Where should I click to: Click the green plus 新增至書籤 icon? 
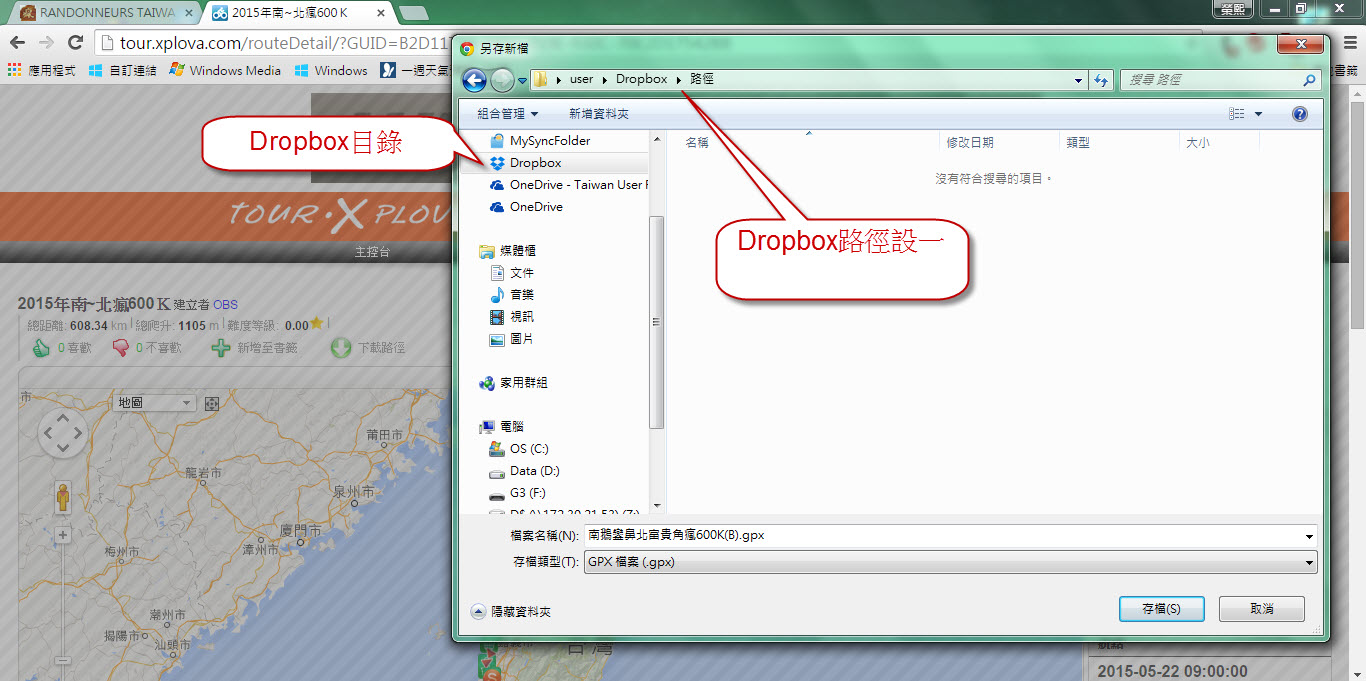pyautogui.click(x=221, y=348)
